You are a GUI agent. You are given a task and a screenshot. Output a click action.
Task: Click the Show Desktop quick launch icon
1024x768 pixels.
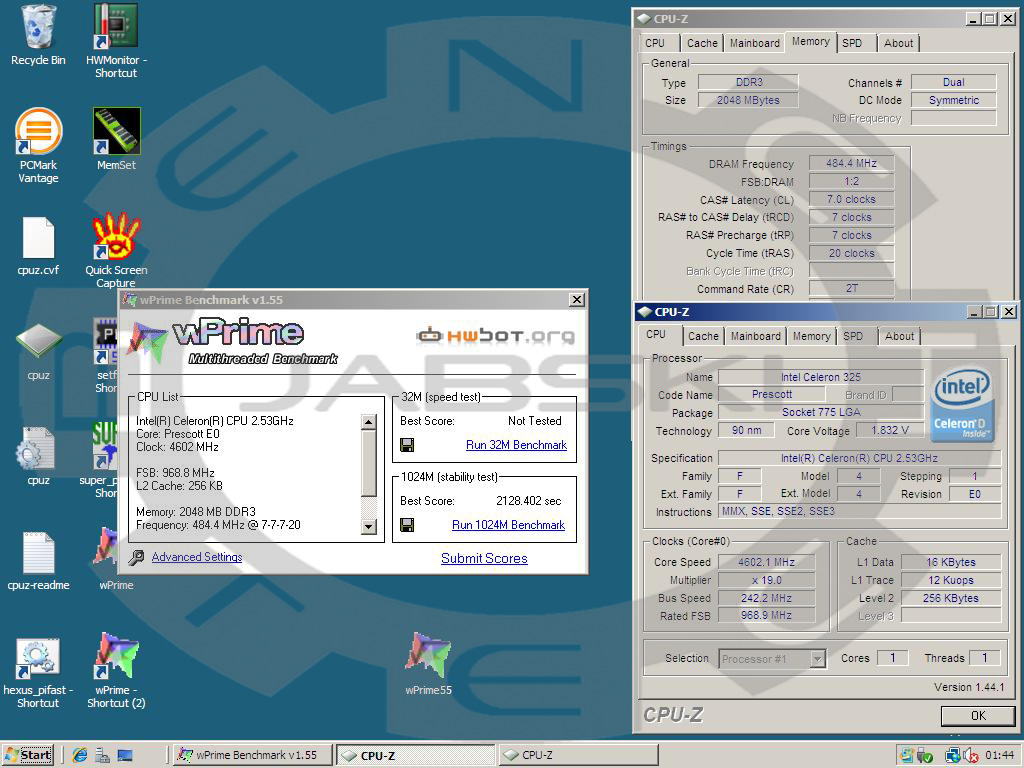coord(125,756)
